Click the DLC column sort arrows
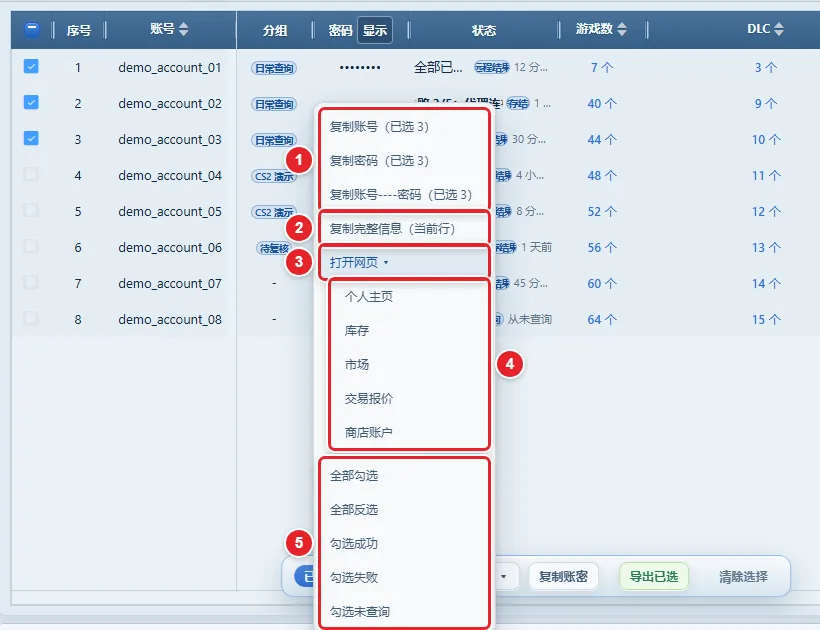Viewport: 820px width, 630px height. point(779,29)
